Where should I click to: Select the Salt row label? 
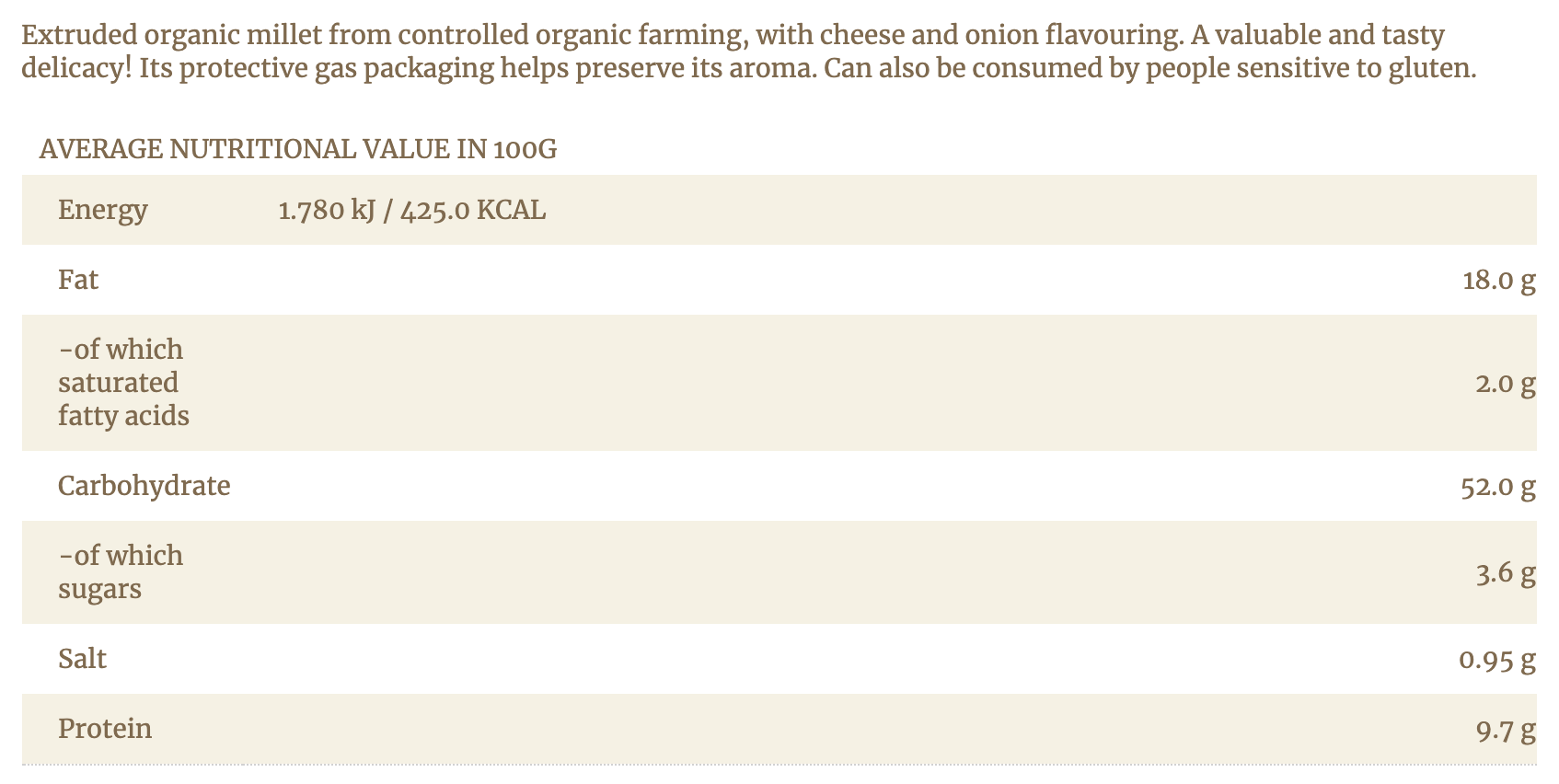point(82,659)
